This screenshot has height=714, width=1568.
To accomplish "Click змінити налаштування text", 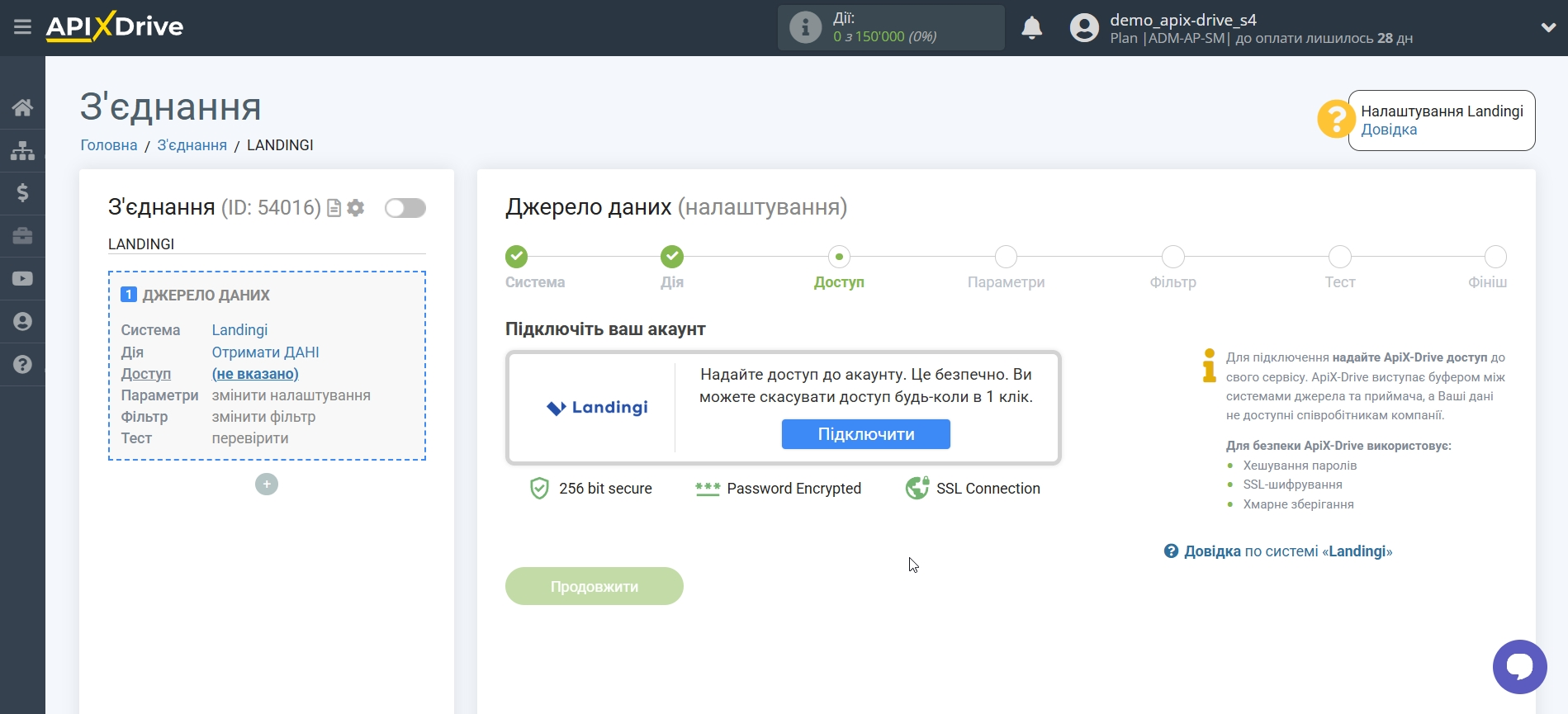I will pyautogui.click(x=291, y=395).
